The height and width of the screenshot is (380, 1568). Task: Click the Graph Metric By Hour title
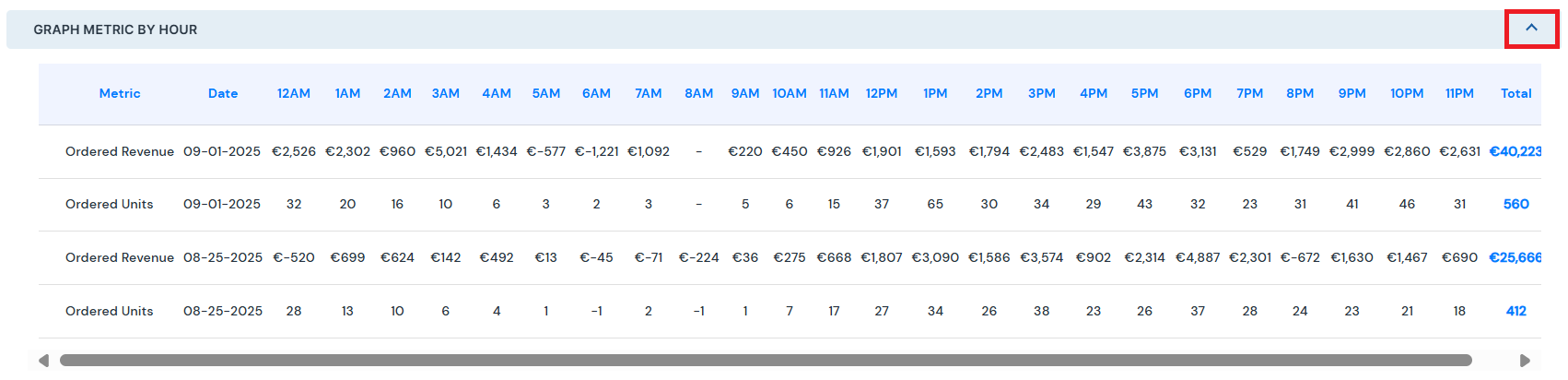[115, 30]
